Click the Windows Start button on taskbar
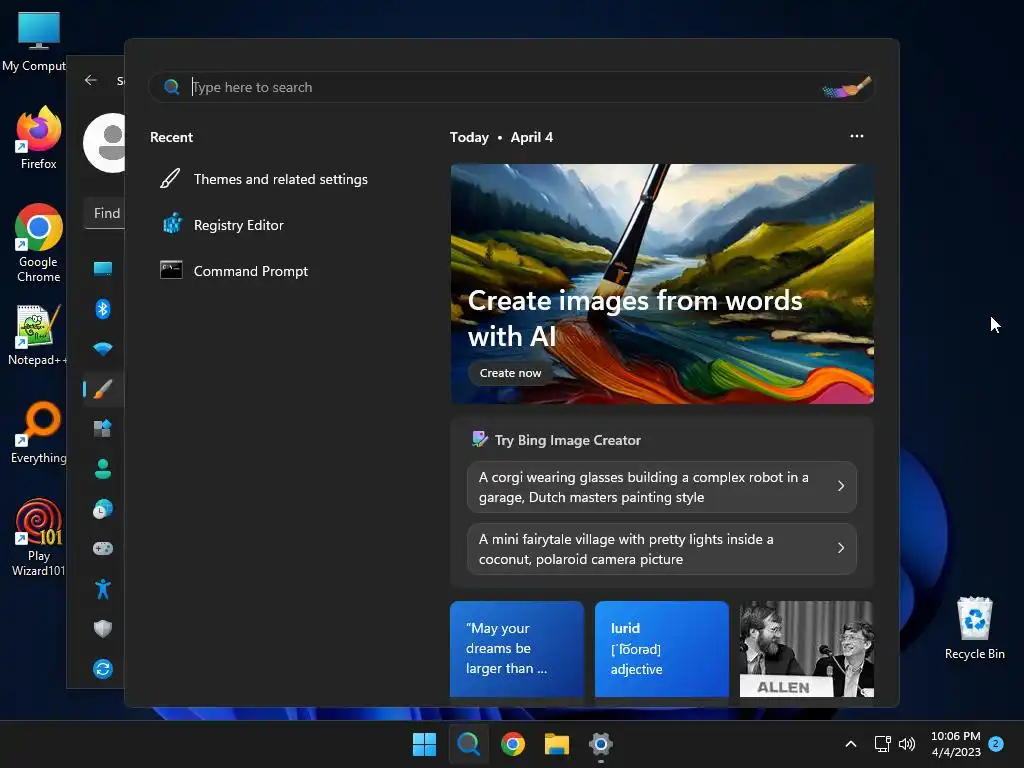 [424, 744]
